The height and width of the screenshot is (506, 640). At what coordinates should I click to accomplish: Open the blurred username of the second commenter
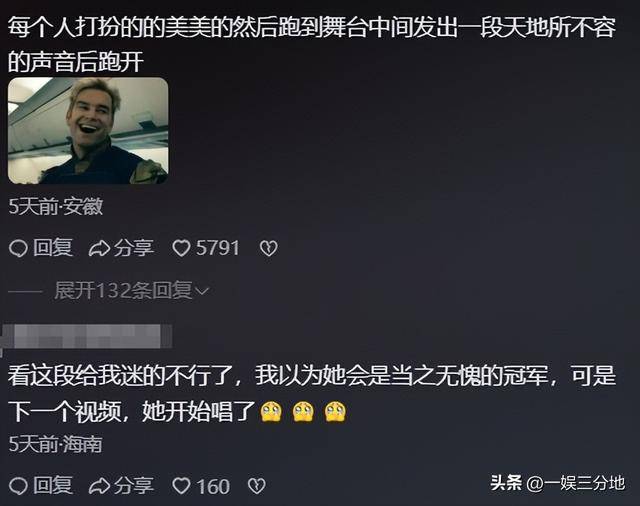pyautogui.click(x=87, y=337)
